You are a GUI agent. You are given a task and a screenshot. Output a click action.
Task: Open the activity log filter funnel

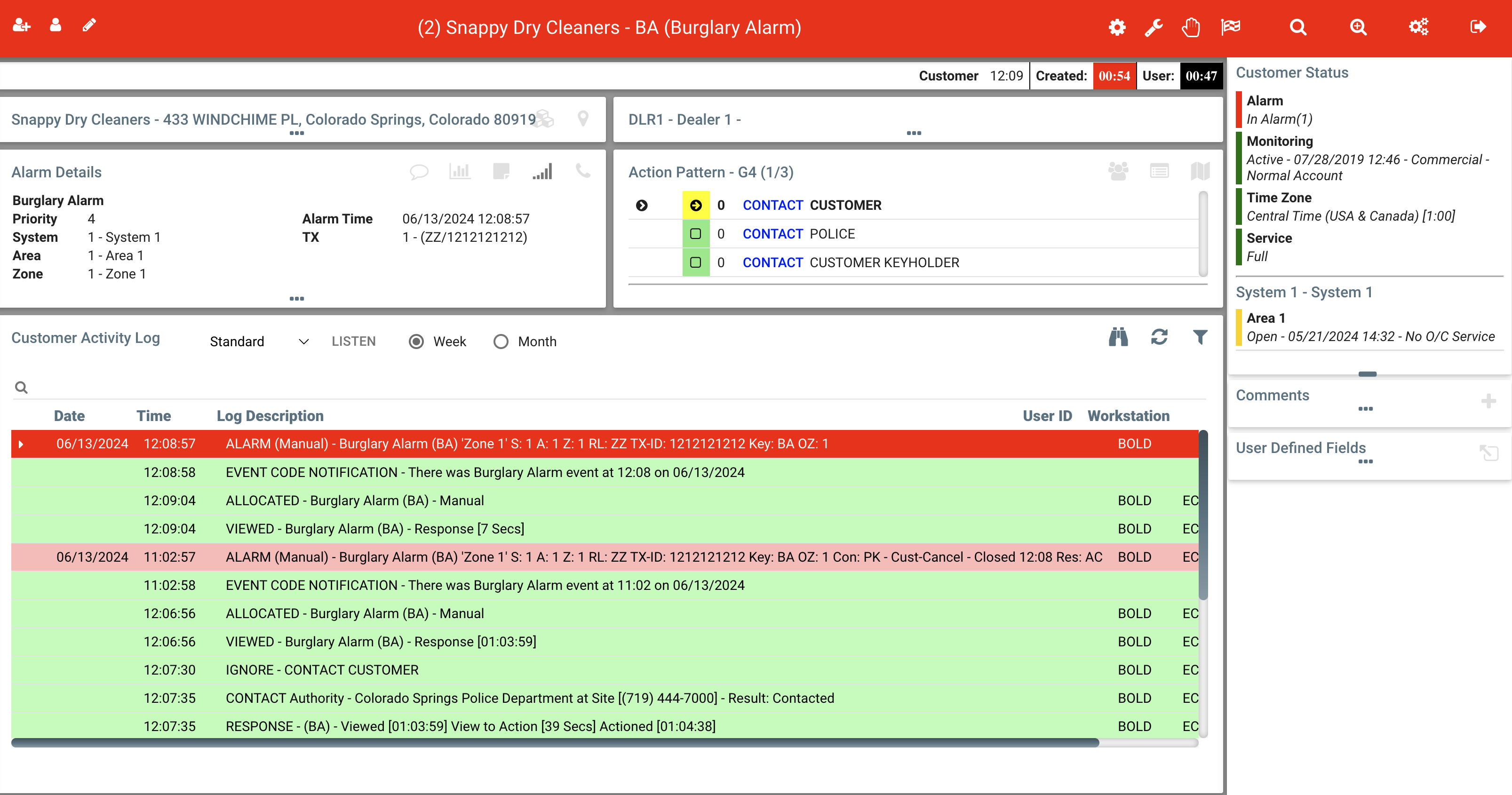[x=1200, y=337]
